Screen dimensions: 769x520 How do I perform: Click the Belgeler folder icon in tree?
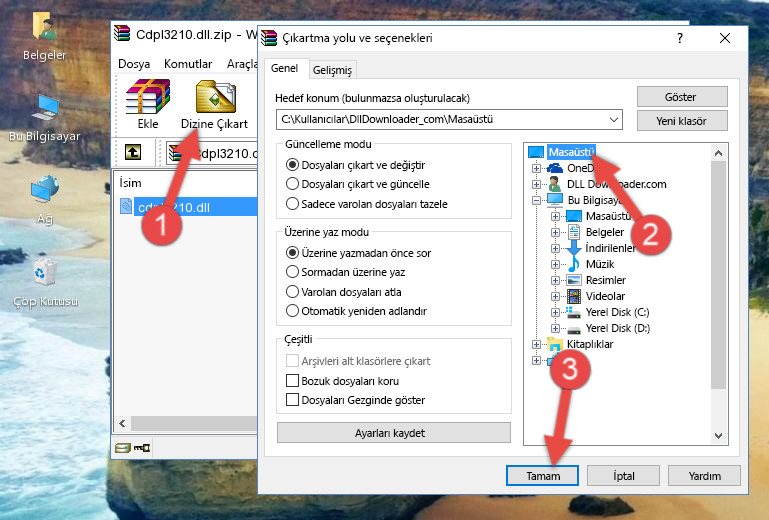(x=574, y=232)
